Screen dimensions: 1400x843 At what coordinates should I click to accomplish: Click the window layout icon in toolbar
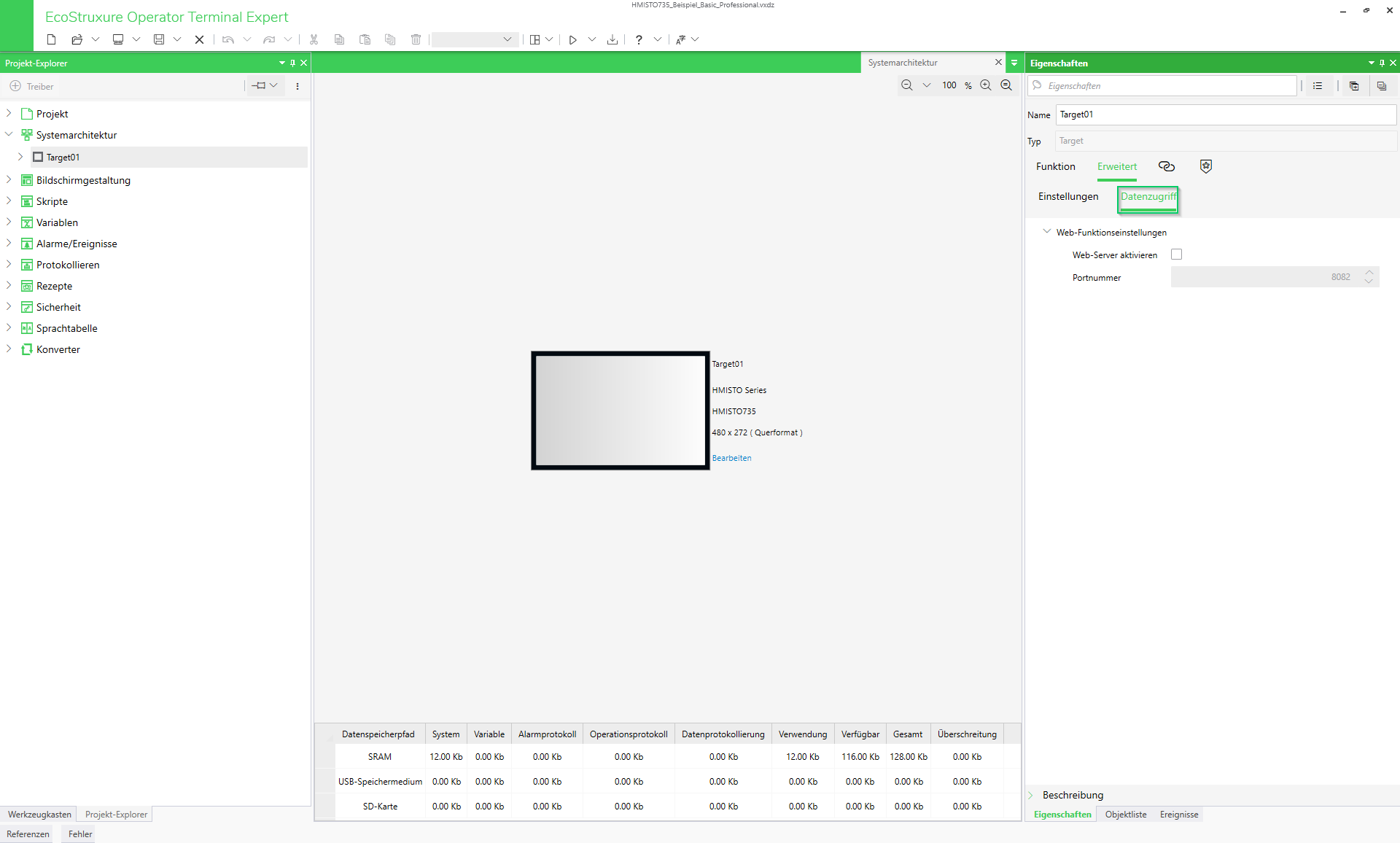(x=534, y=39)
